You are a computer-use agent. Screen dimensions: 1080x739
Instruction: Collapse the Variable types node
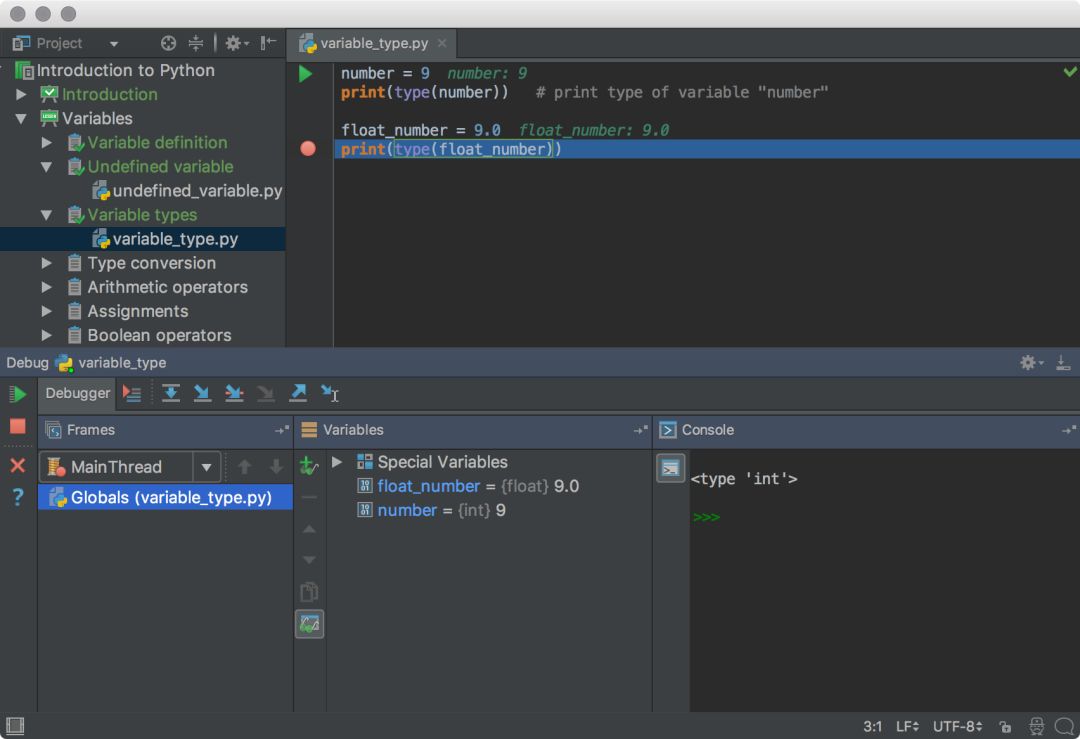(x=46, y=215)
